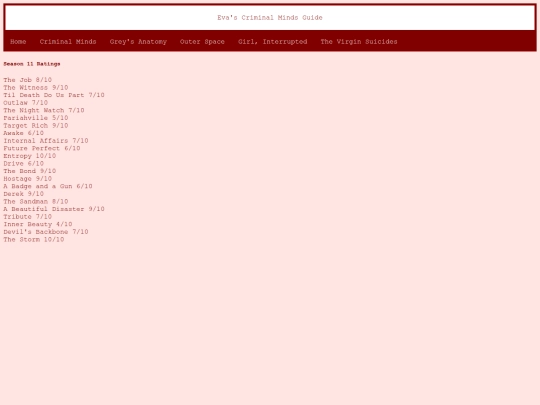Click A Beautiful Disaster 9/10 entry

point(54,209)
